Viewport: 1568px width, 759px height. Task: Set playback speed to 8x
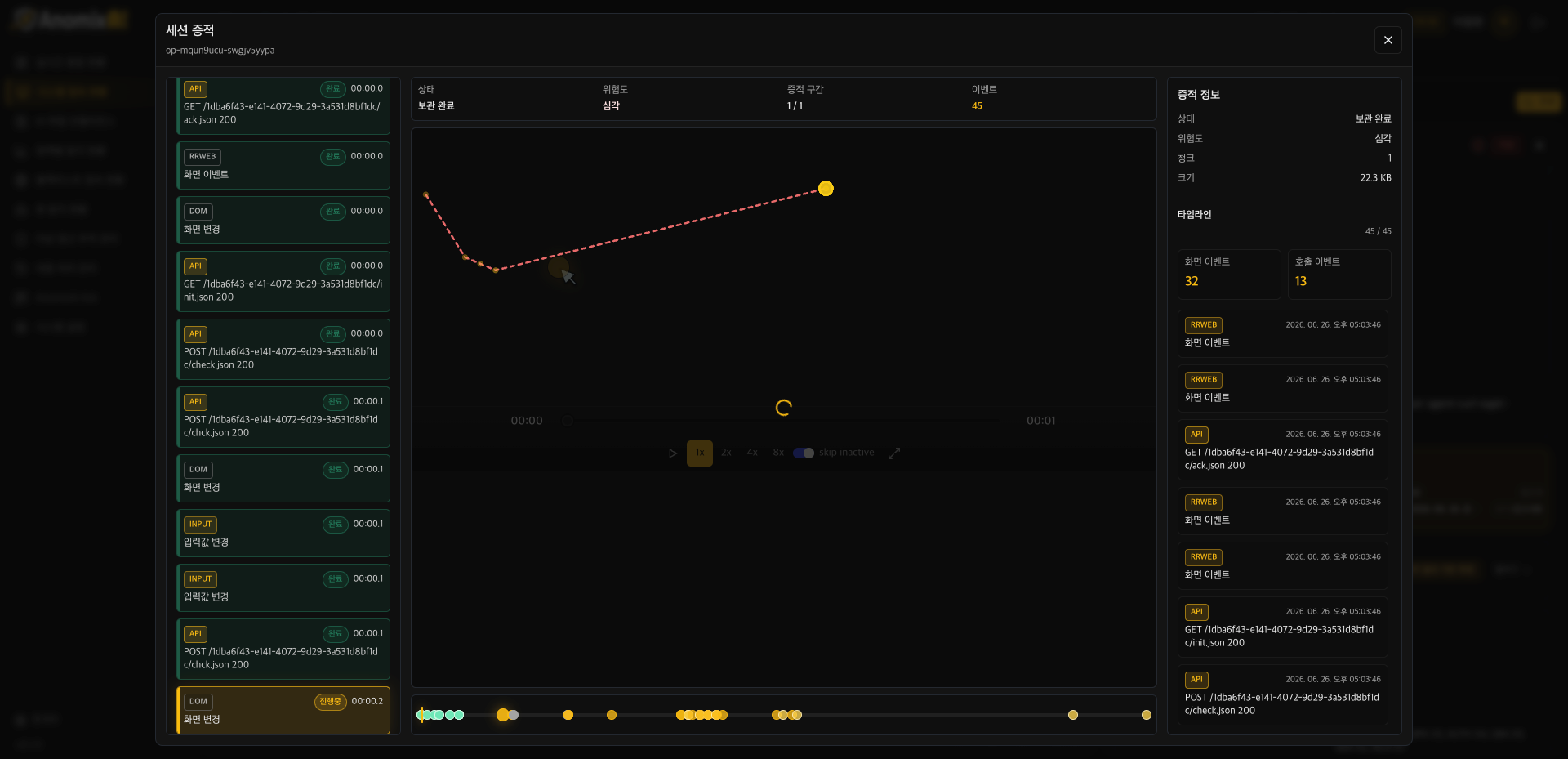[x=778, y=453]
